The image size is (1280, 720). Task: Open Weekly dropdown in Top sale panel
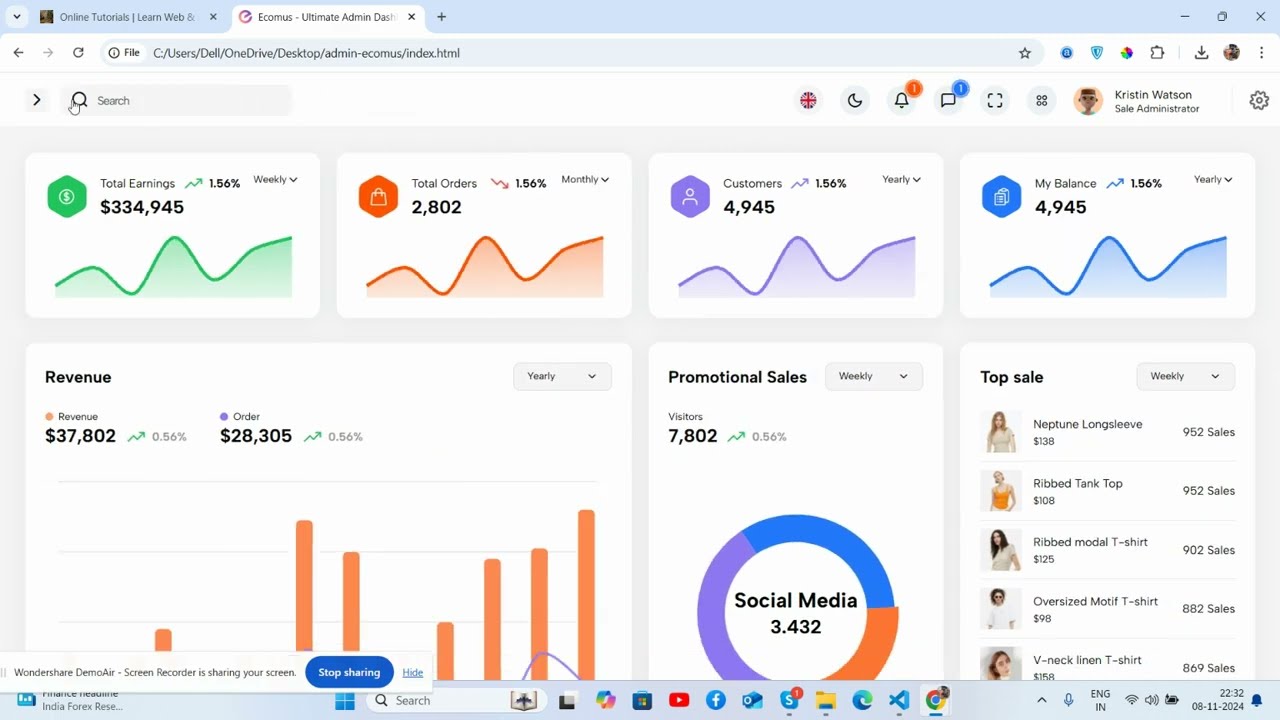1185,376
